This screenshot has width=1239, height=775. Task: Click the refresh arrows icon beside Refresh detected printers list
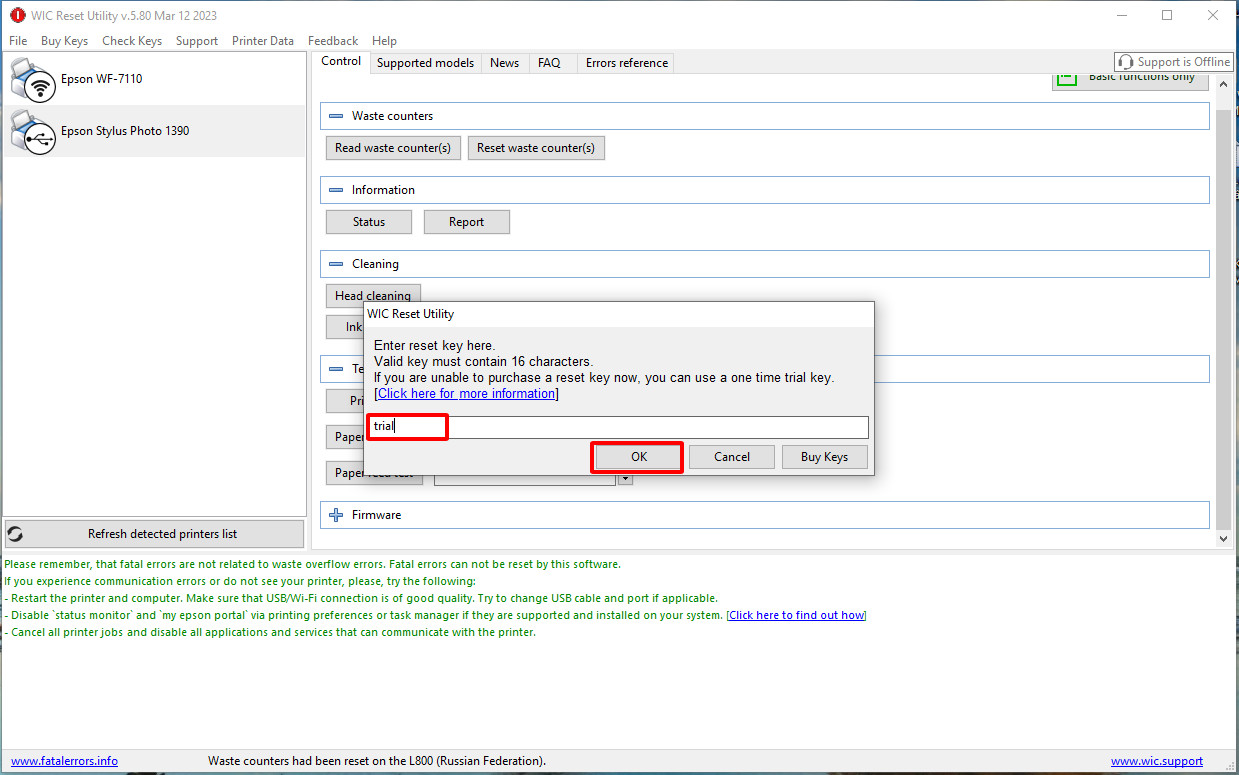point(16,534)
